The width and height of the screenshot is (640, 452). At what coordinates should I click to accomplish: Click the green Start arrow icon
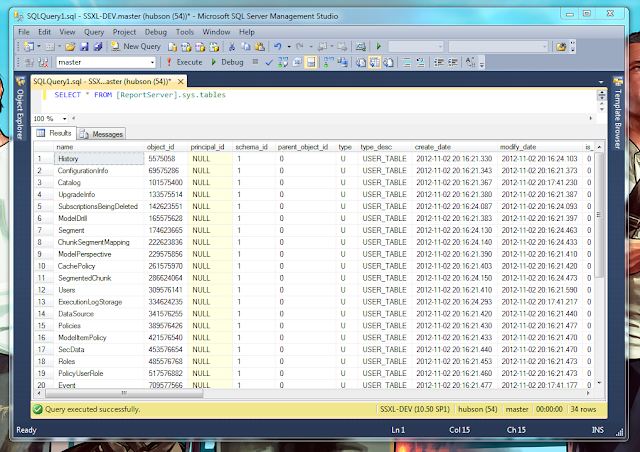click(378, 47)
